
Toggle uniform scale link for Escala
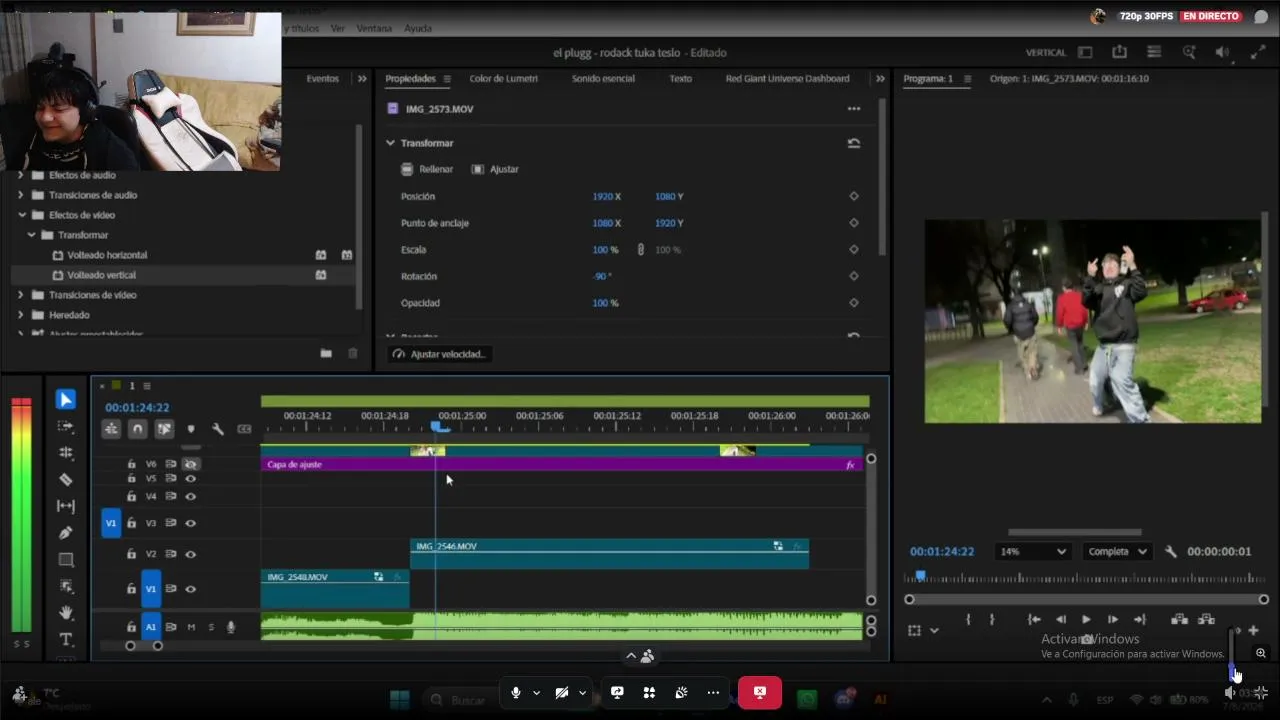pyautogui.click(x=640, y=249)
